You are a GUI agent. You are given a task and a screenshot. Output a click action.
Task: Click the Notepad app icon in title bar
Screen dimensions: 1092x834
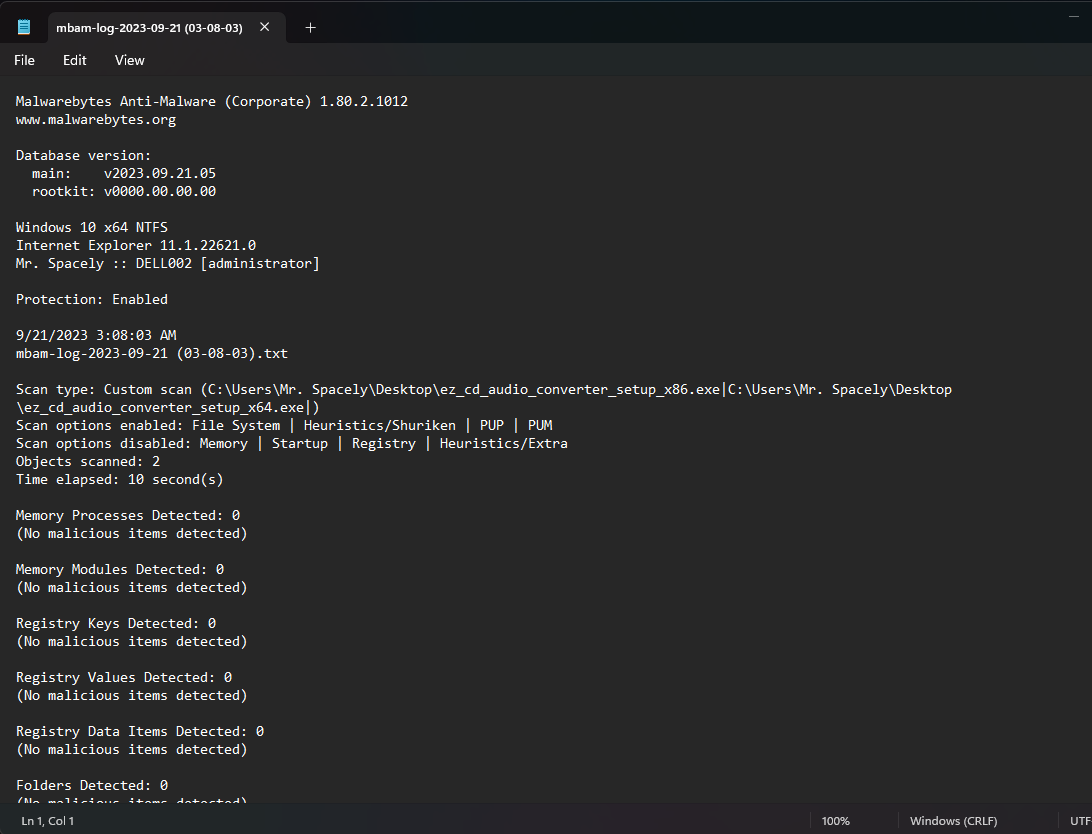pos(24,27)
